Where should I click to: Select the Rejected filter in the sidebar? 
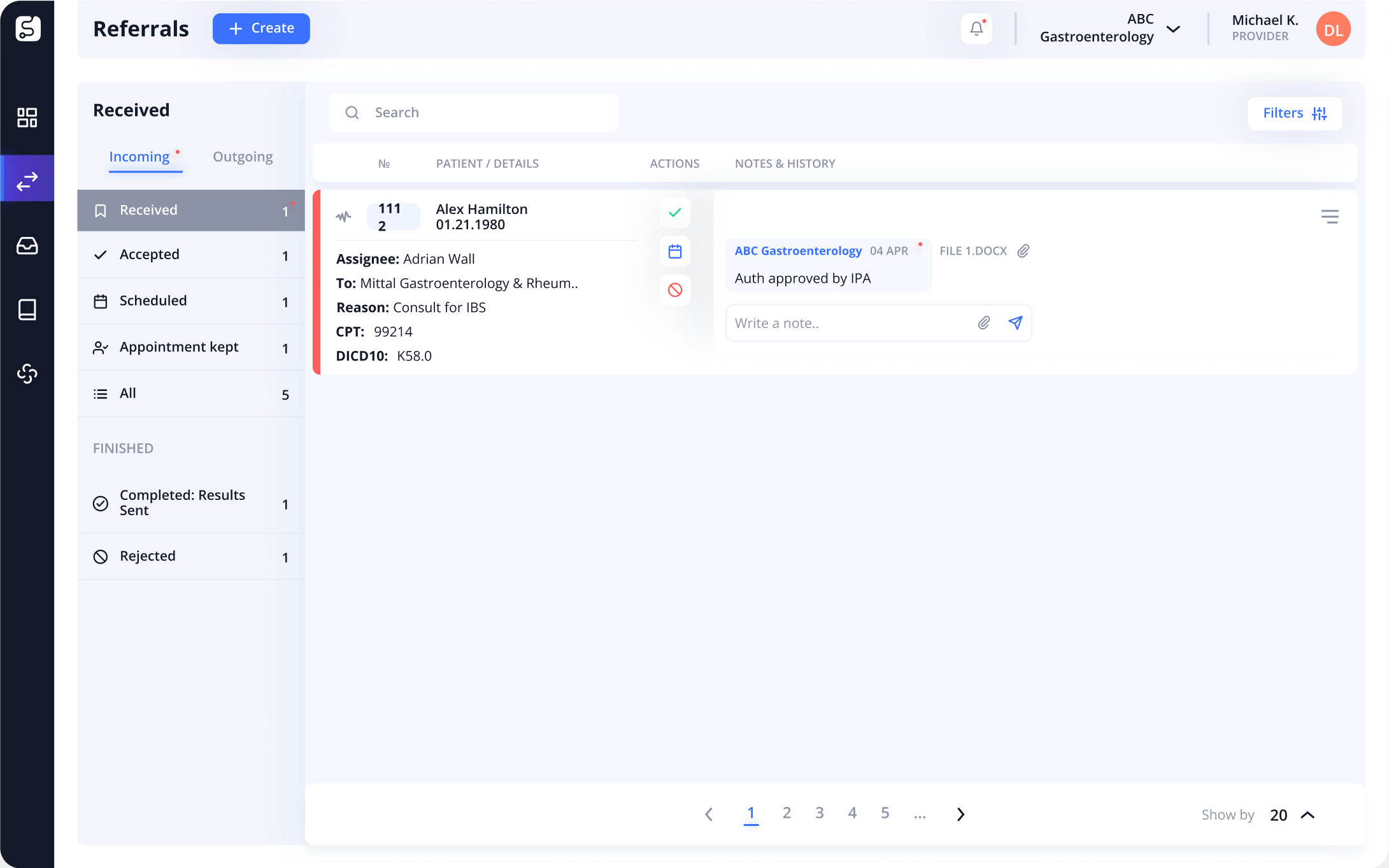coord(147,556)
